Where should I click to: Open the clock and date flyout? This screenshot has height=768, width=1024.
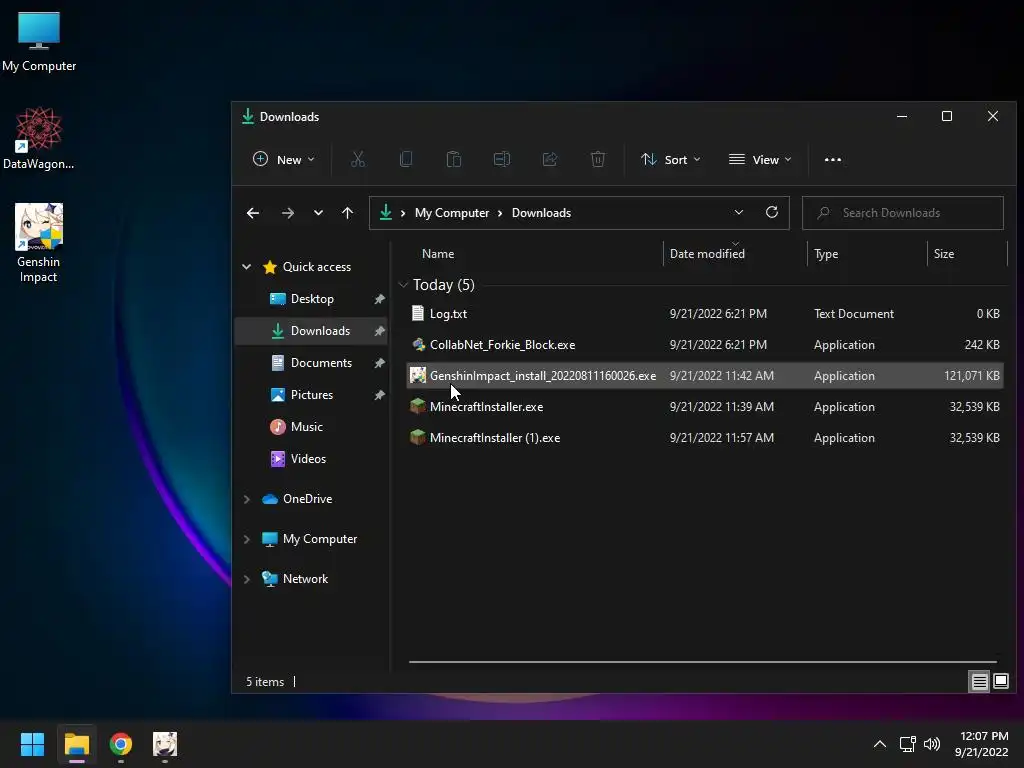click(x=982, y=744)
